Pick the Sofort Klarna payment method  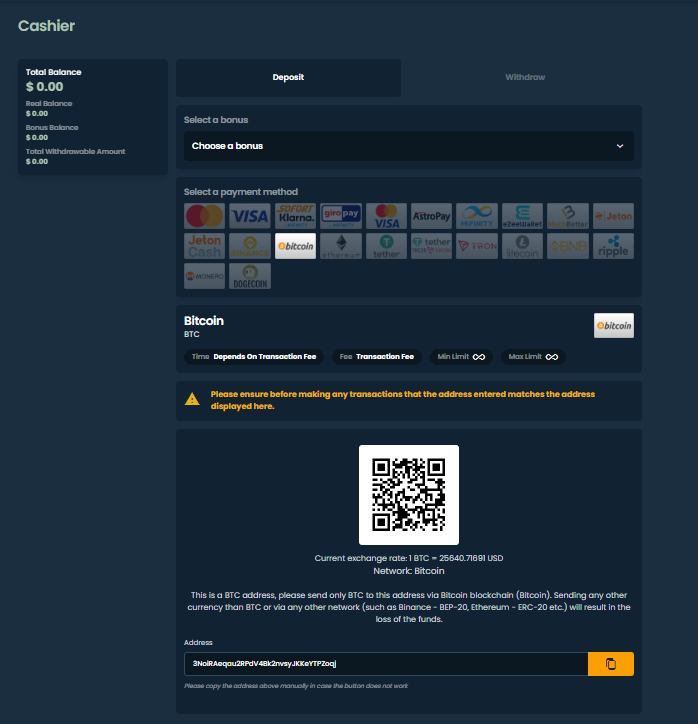pyautogui.click(x=295, y=216)
